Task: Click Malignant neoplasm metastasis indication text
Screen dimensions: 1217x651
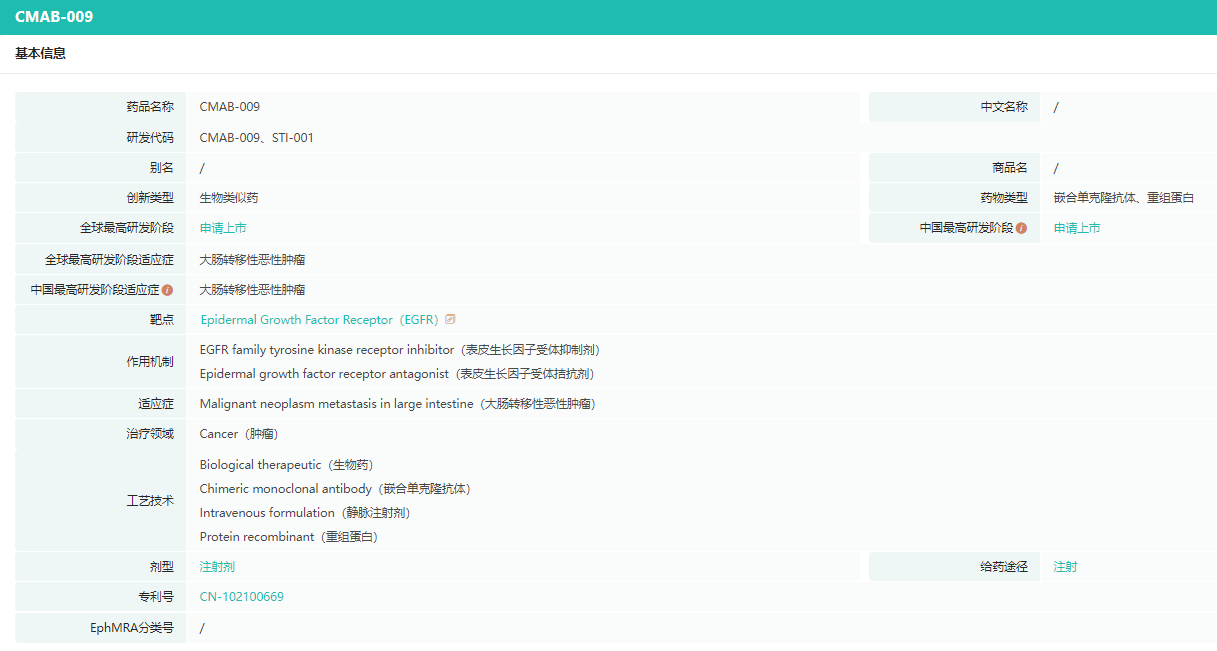Action: pos(397,404)
